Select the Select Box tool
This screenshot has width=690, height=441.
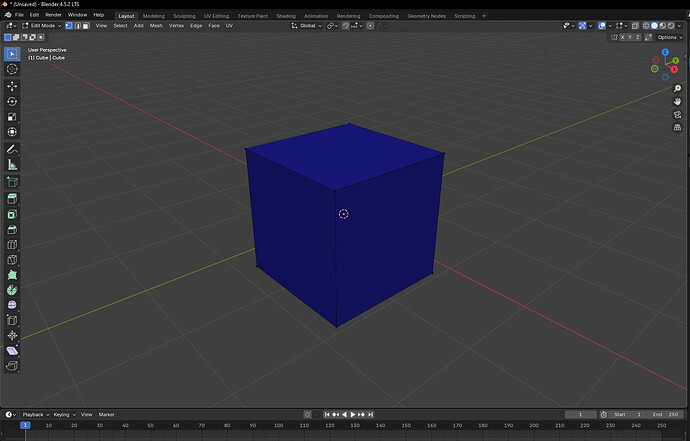pos(12,54)
